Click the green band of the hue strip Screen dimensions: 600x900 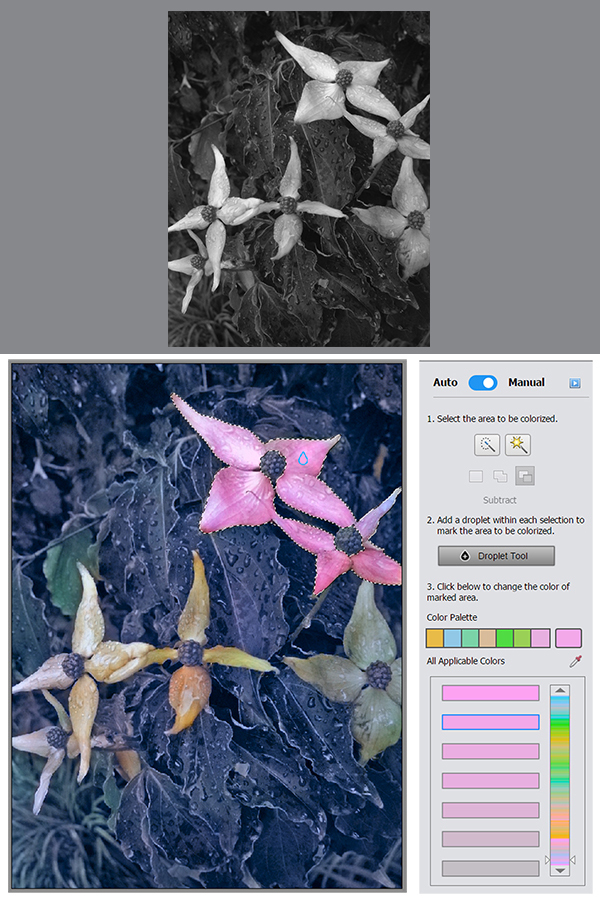pyautogui.click(x=560, y=726)
